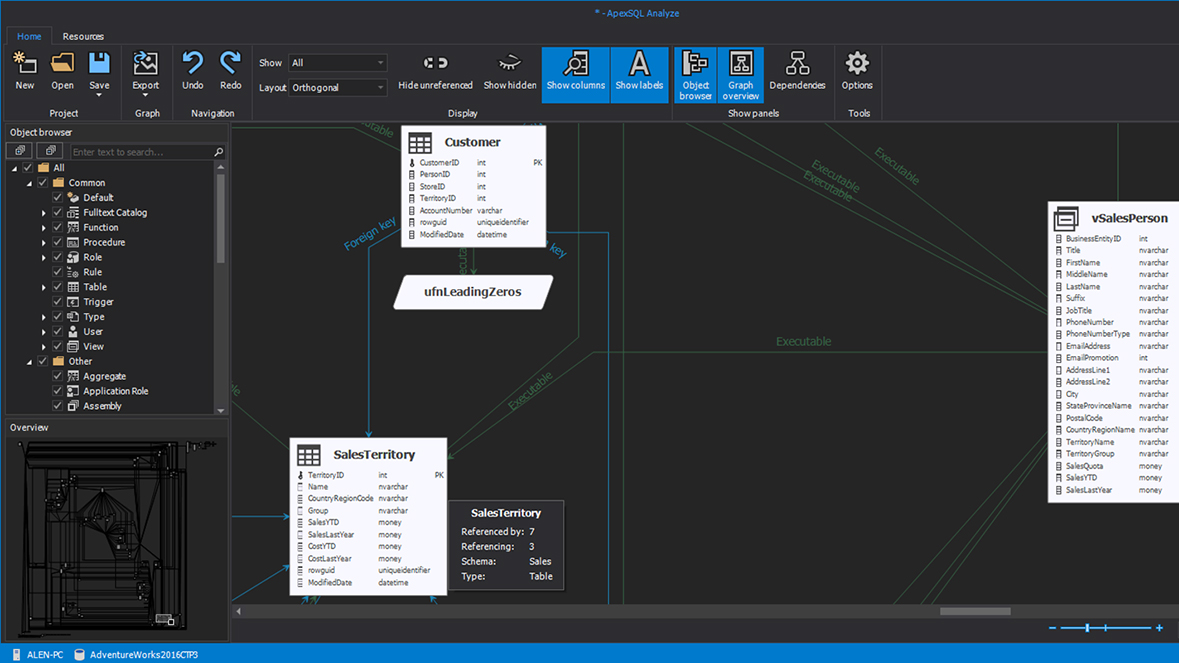Click the object browser vertical scrollbar
The width and height of the screenshot is (1179, 663).
pos(220,218)
